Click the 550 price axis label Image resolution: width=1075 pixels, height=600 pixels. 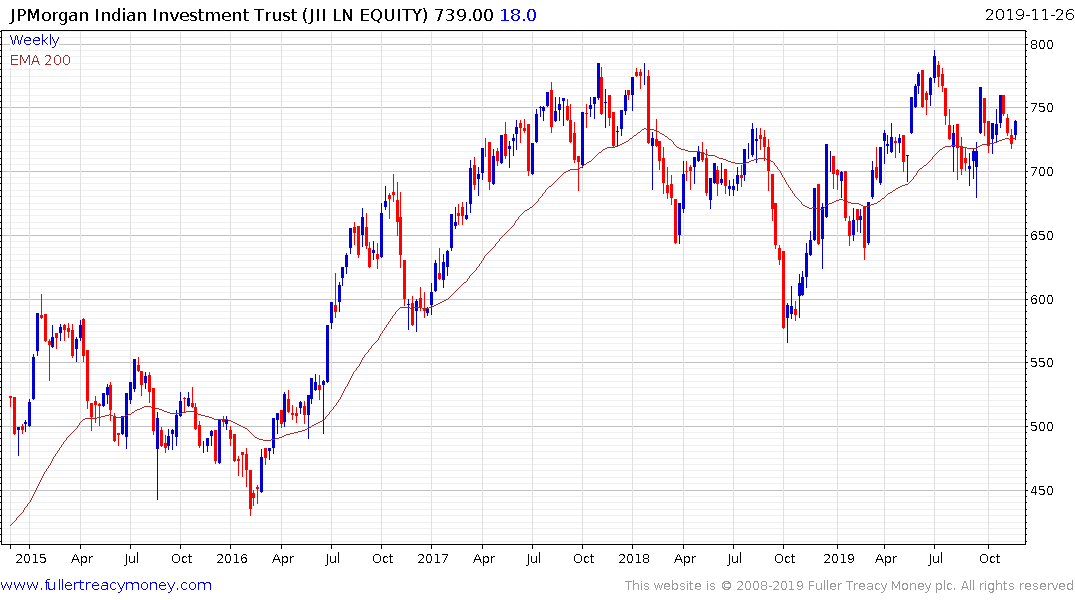point(1041,363)
